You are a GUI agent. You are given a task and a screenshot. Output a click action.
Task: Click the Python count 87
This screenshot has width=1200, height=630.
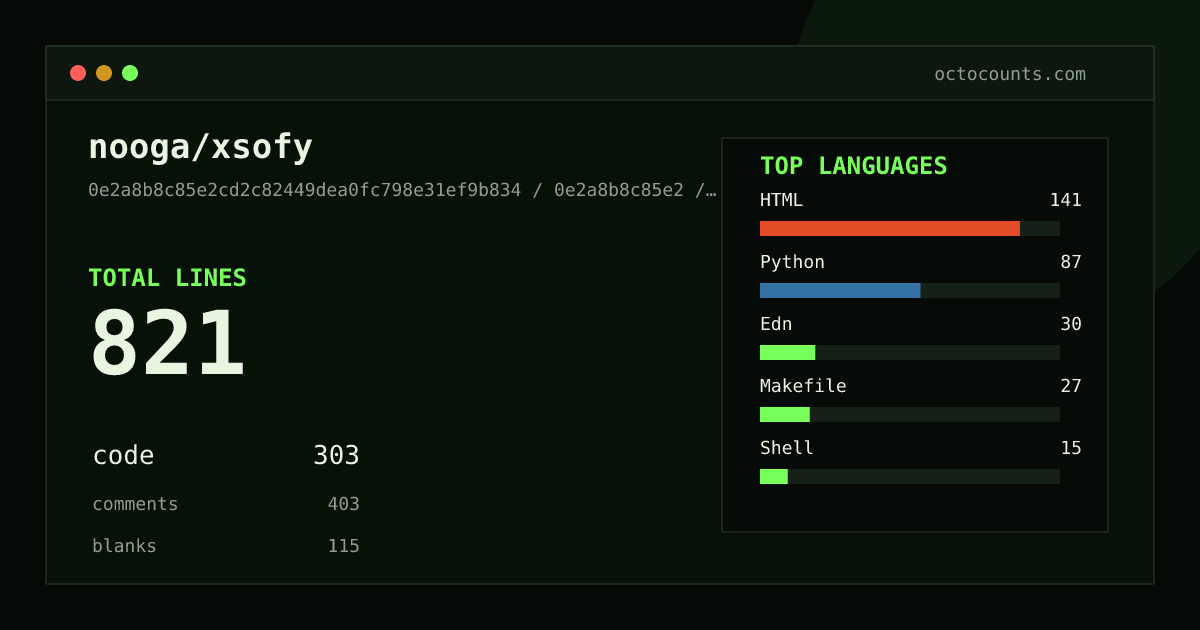tap(1071, 262)
